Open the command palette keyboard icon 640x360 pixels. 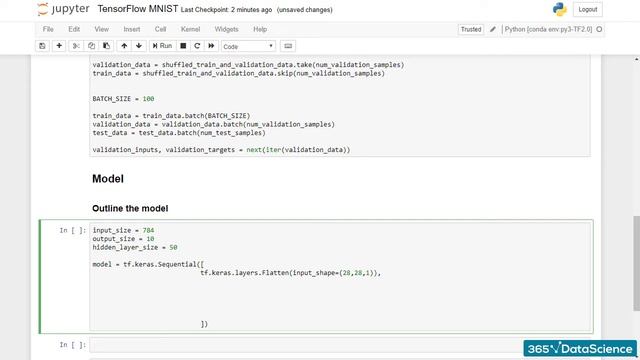[288, 46]
